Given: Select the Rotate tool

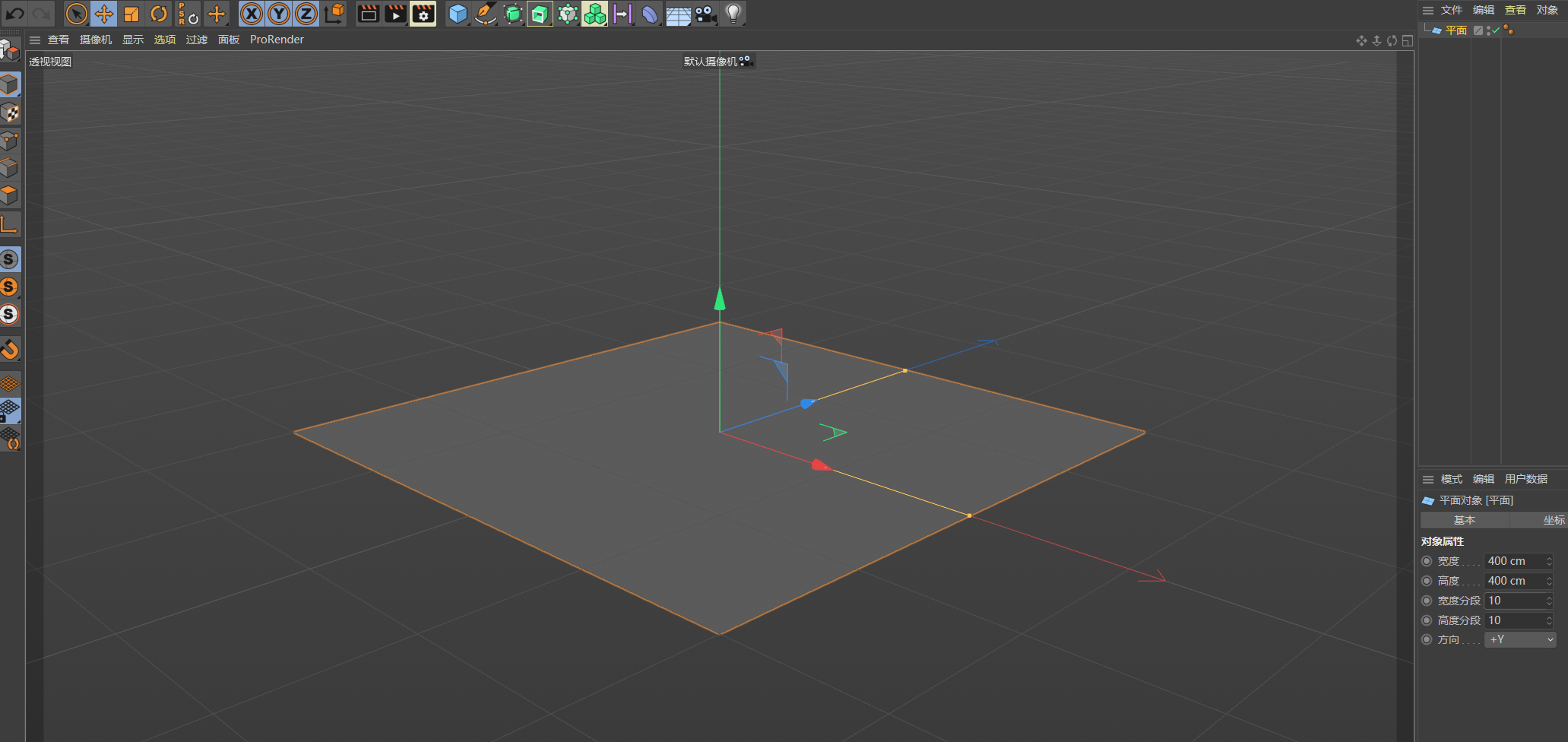Looking at the screenshot, I should click(159, 14).
